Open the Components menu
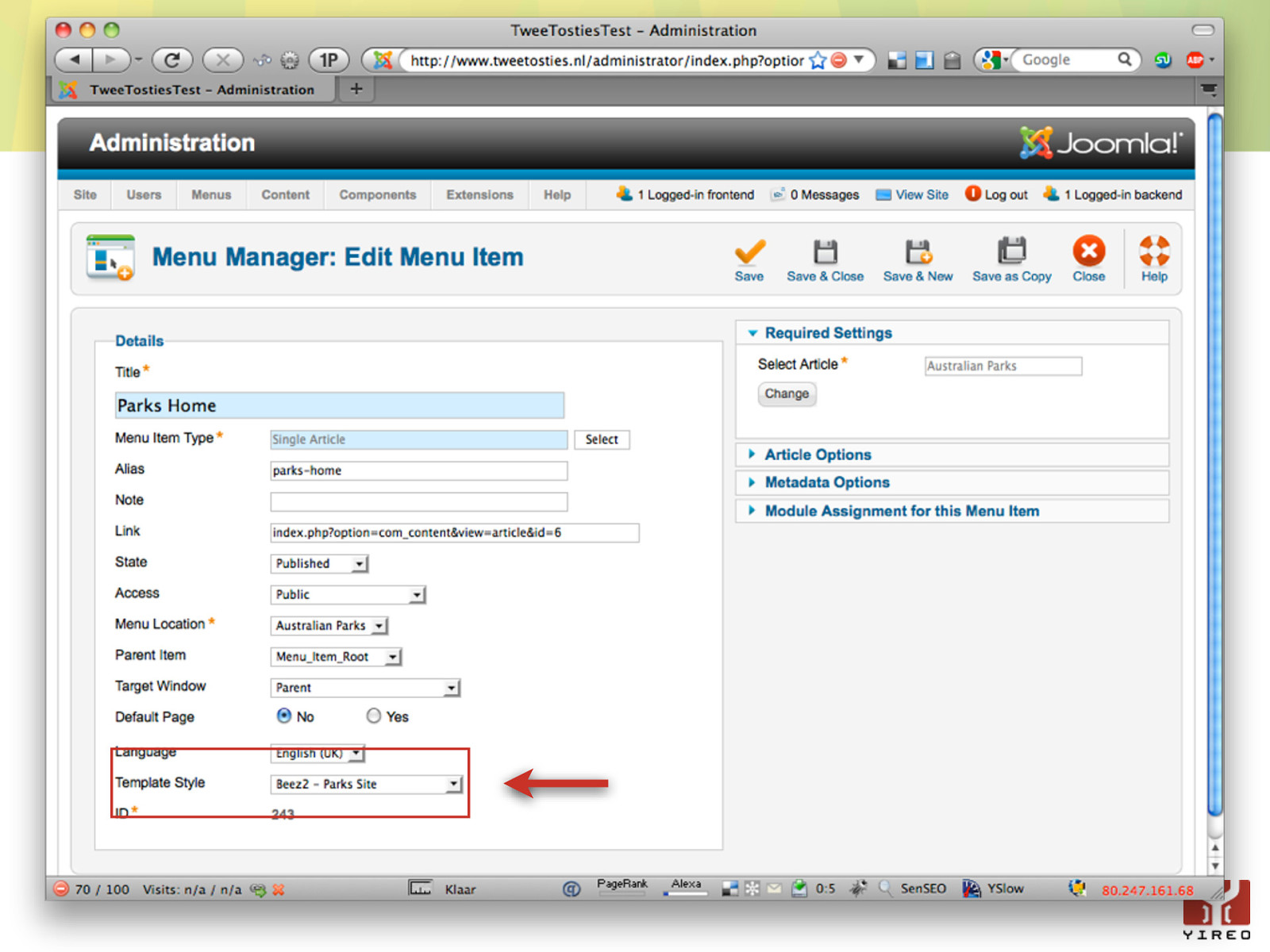Screen dimensions: 1270x952 [x=378, y=194]
